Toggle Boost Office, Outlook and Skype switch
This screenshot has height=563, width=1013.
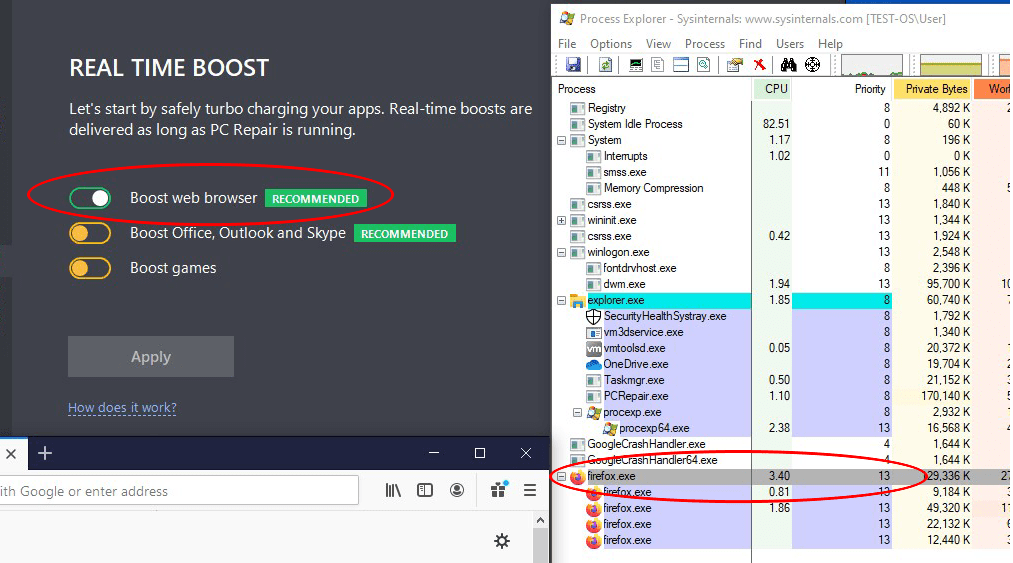(90, 233)
